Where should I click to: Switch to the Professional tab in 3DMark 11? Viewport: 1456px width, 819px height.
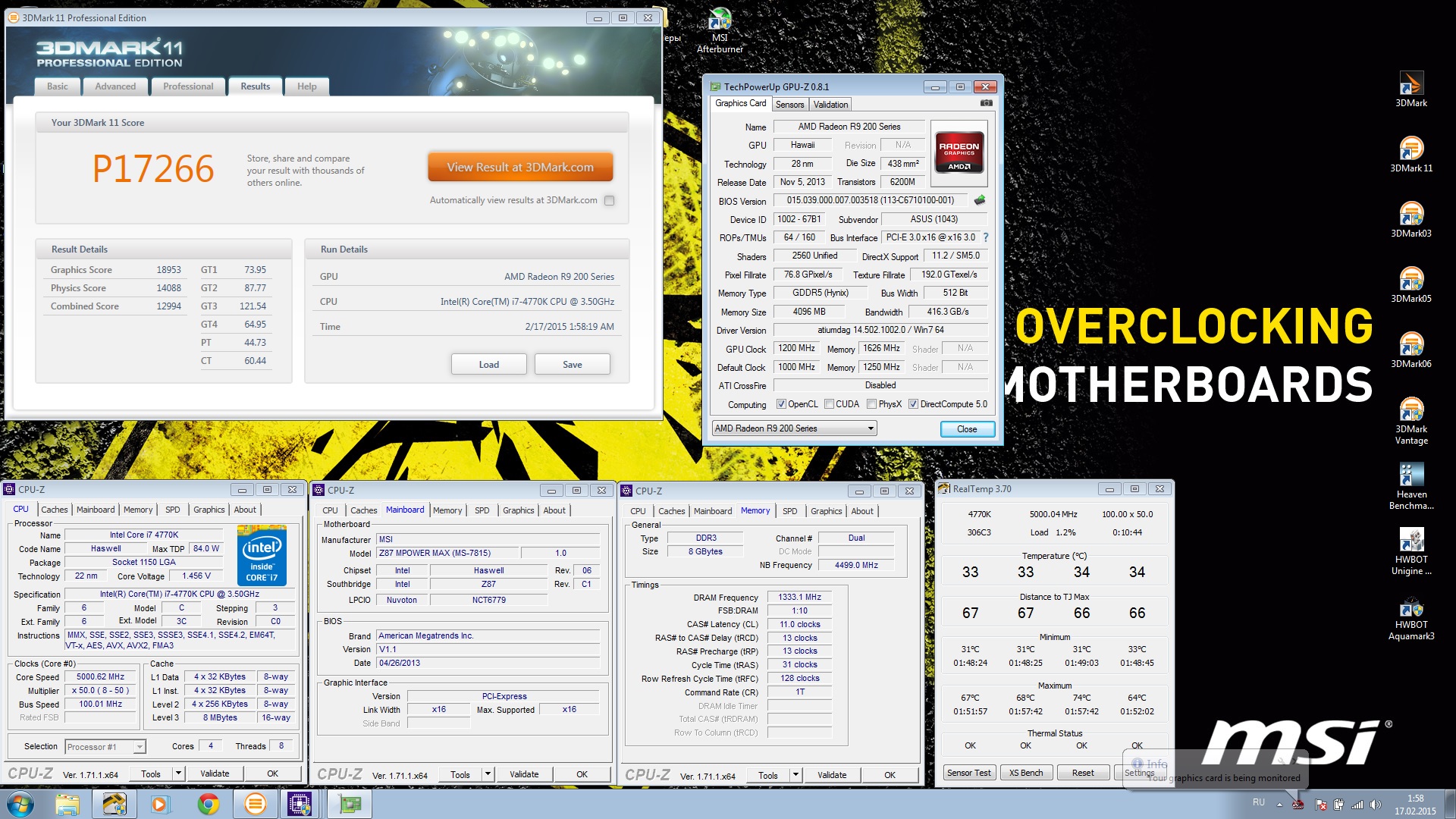188,86
